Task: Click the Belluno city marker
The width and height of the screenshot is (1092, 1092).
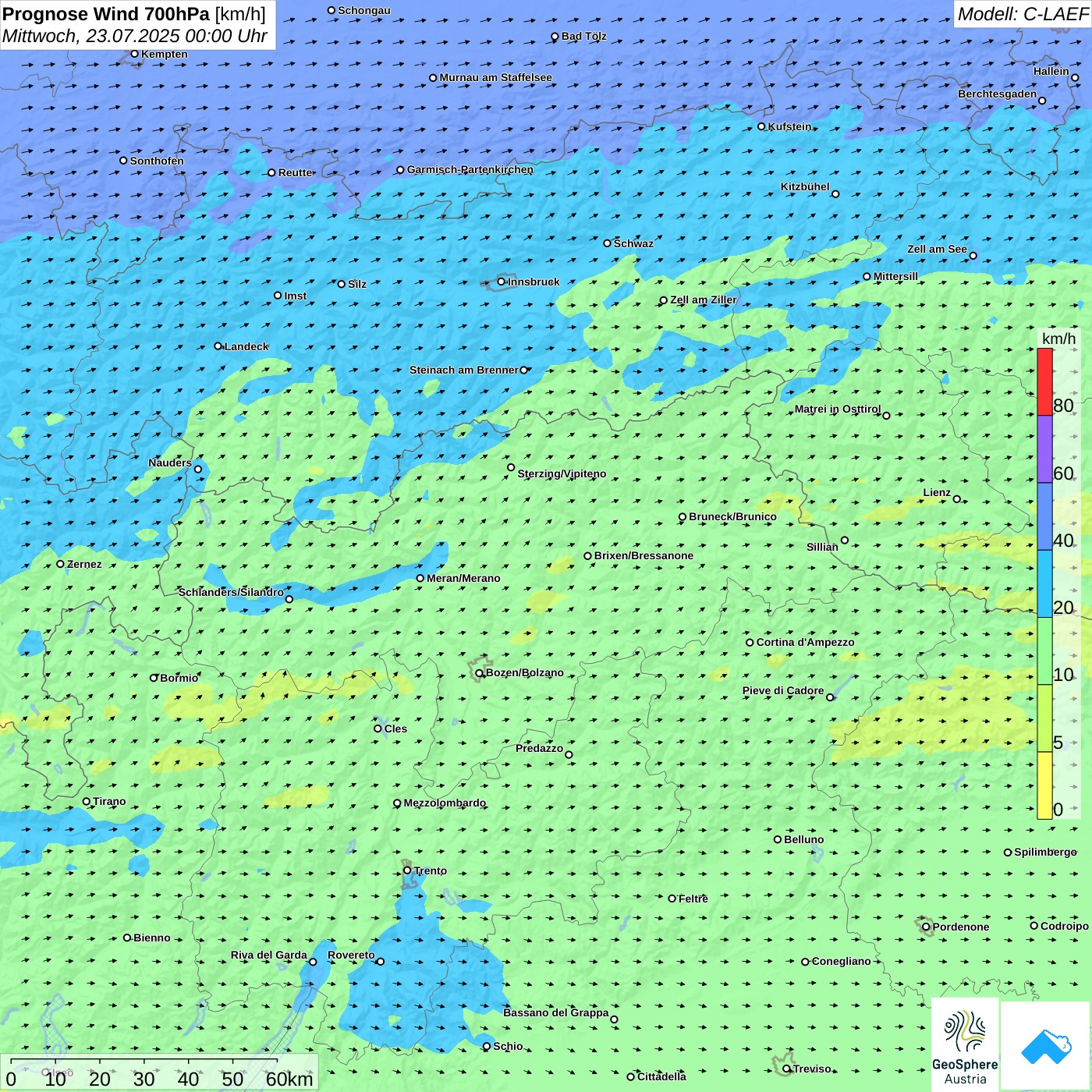Action: (778, 839)
